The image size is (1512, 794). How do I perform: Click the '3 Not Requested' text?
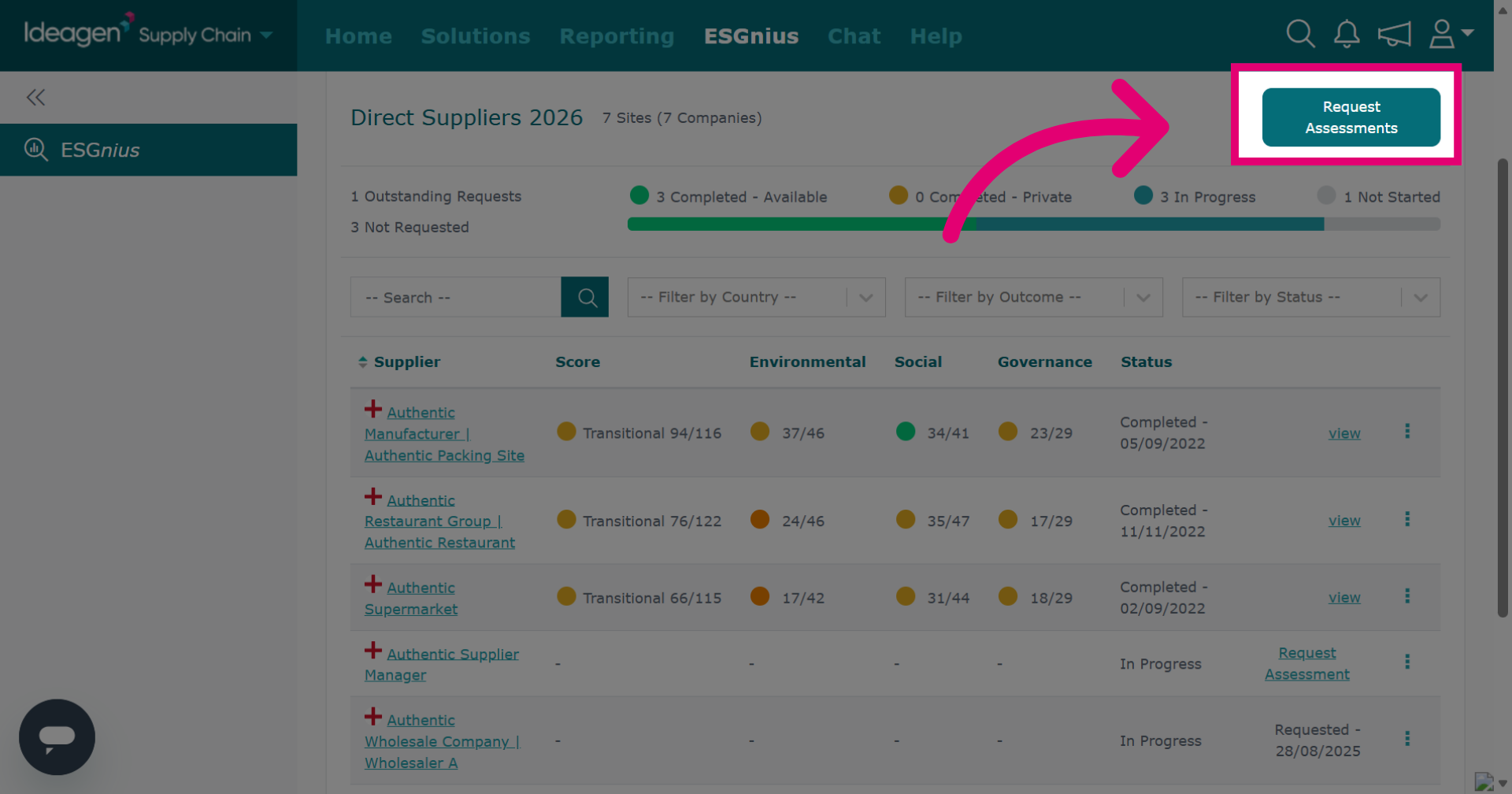pyautogui.click(x=409, y=227)
